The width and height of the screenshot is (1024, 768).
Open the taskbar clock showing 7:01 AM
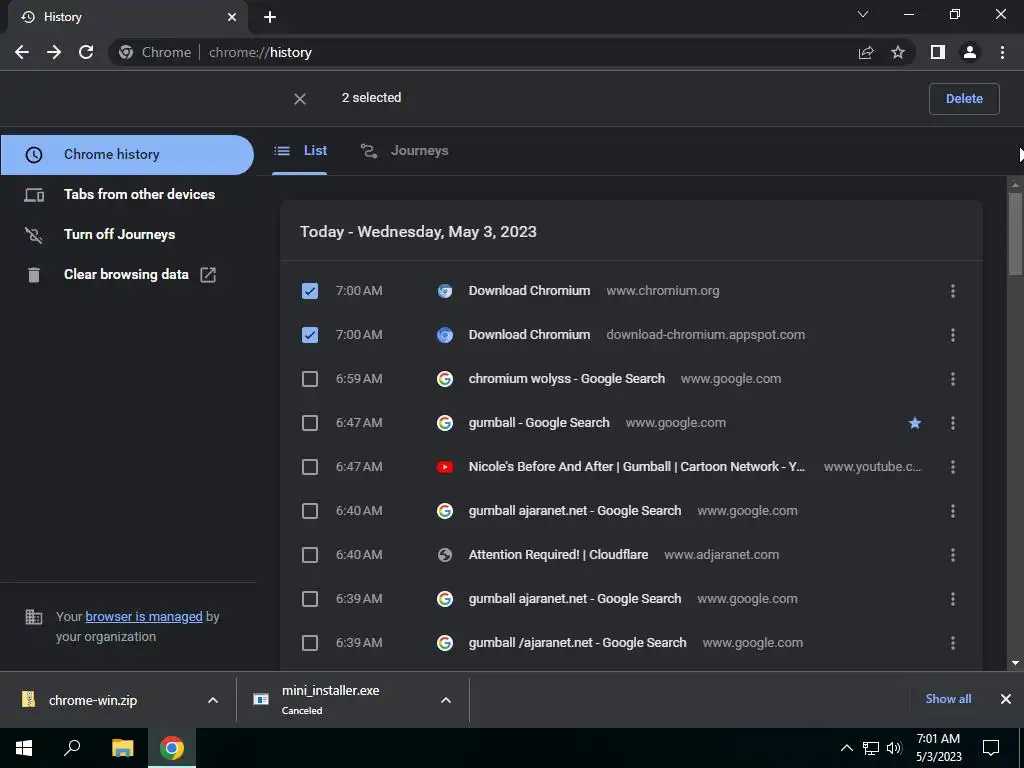(x=938, y=748)
